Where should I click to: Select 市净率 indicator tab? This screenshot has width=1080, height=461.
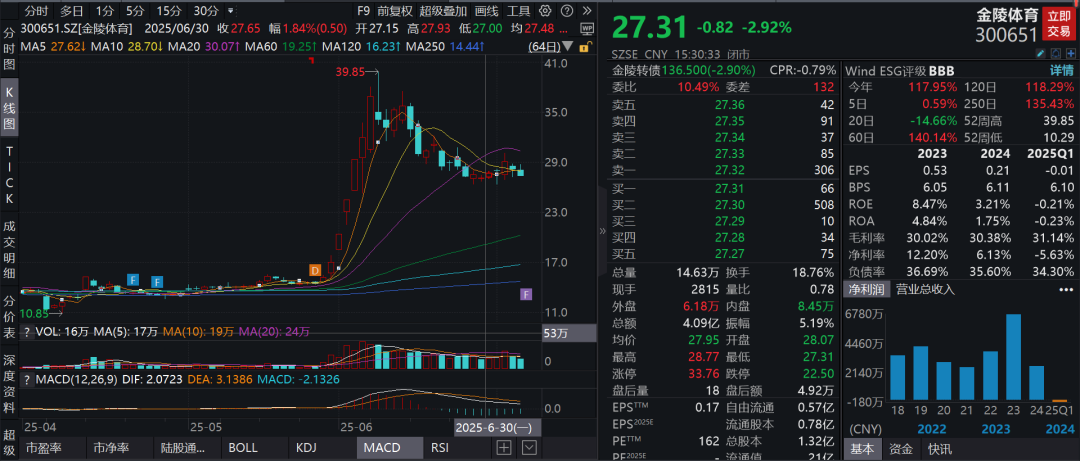click(112, 448)
